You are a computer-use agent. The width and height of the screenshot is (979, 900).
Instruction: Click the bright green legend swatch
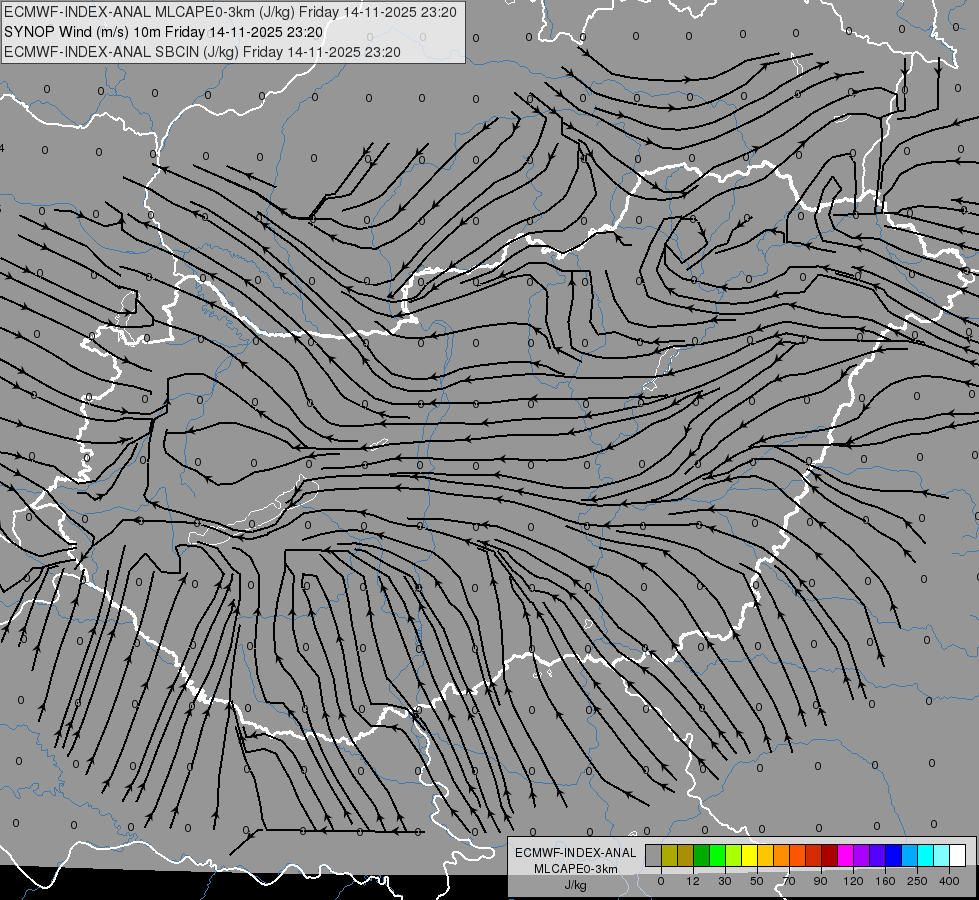[x=717, y=855]
